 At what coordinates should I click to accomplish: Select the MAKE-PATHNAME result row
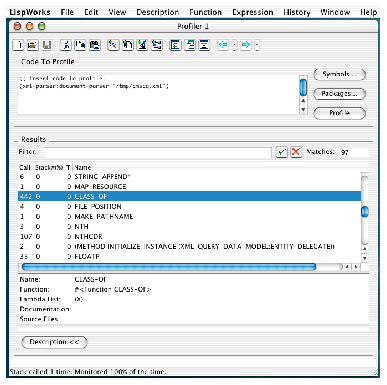click(189, 217)
